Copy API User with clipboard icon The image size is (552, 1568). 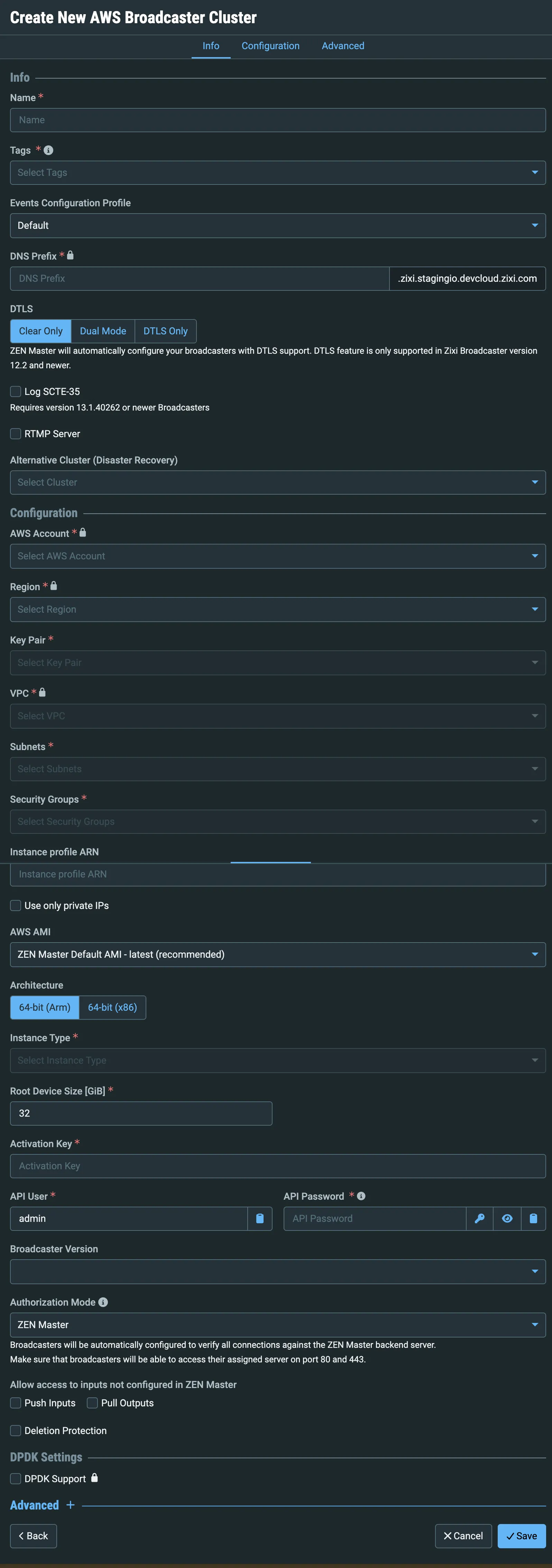pyautogui.click(x=260, y=1219)
